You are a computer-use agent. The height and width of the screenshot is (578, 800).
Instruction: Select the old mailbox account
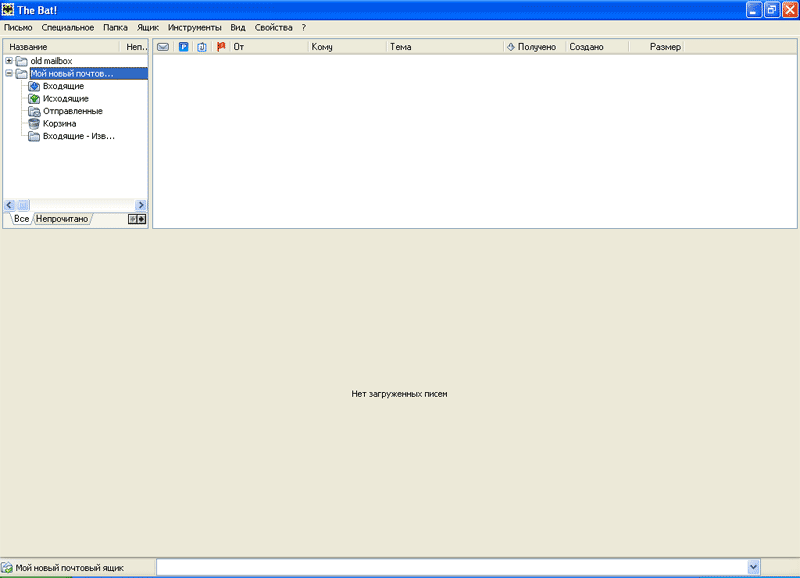click(x=51, y=61)
